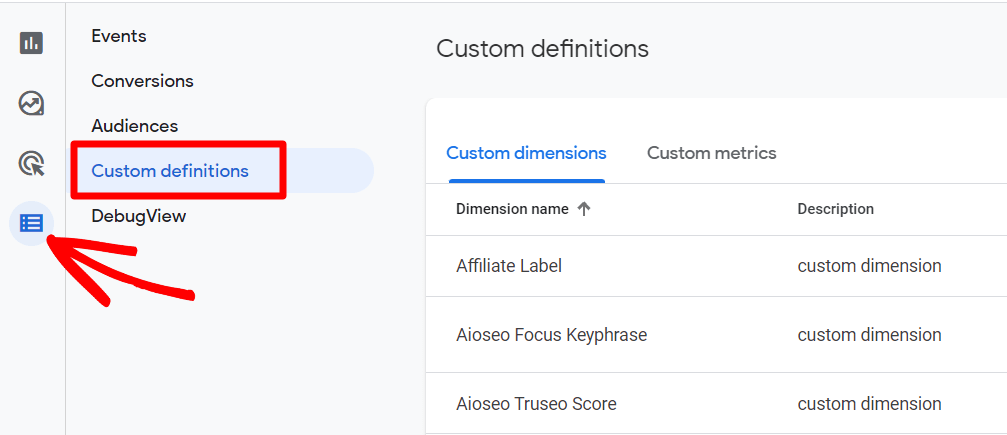Open the Reports bar chart icon

(x=31, y=43)
